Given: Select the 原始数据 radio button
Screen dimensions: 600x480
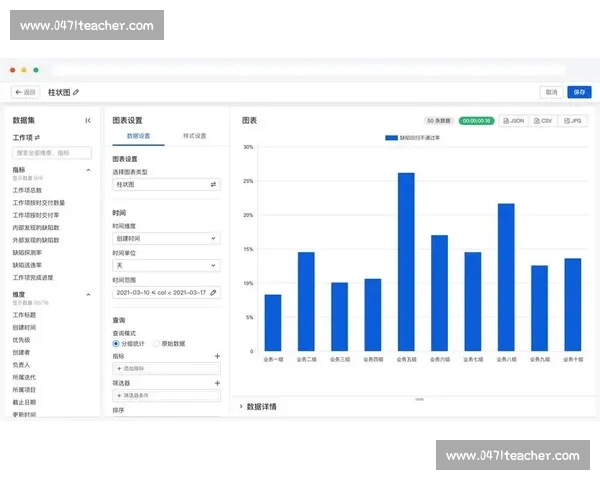Looking at the screenshot, I should click(157, 343).
